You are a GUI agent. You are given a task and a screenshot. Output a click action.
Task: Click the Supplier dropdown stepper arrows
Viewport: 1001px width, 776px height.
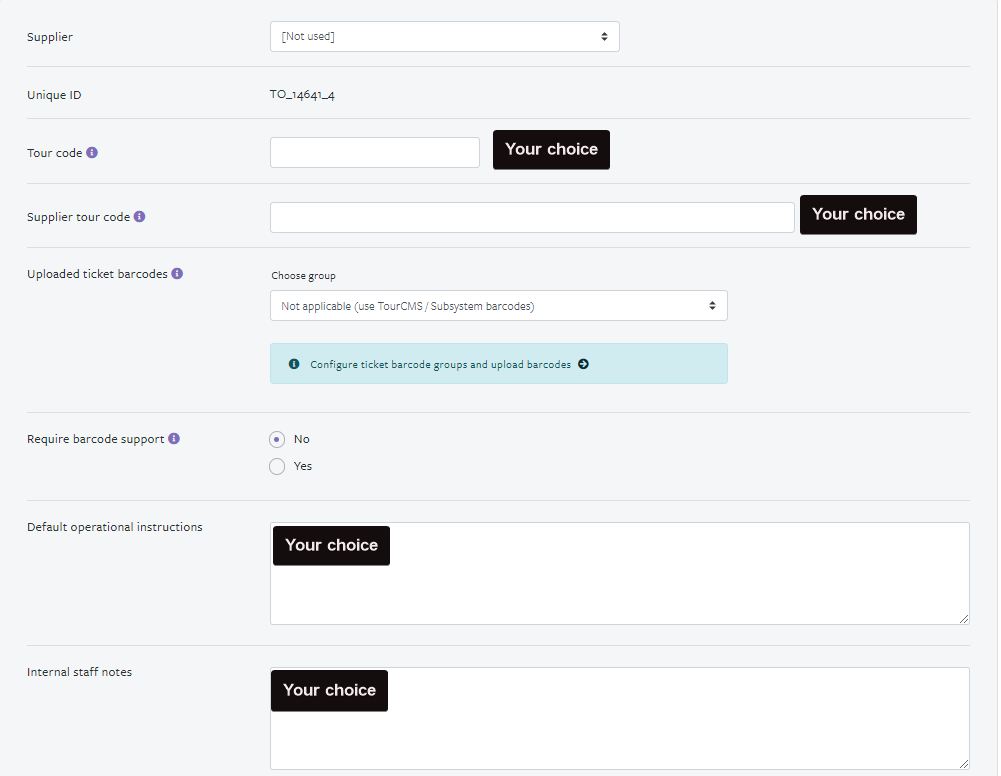pyautogui.click(x=604, y=35)
